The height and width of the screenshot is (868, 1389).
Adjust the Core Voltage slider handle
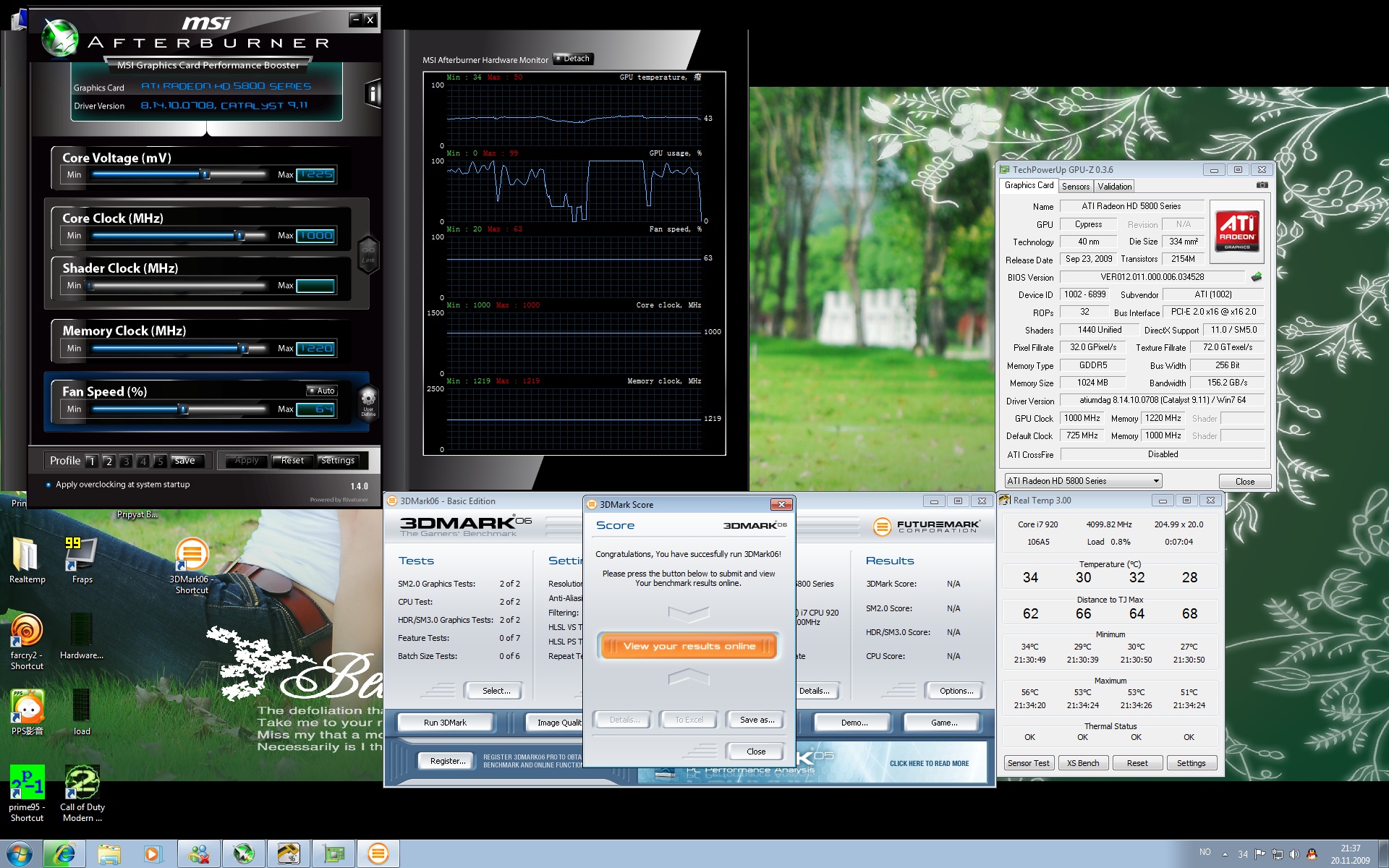click(x=205, y=174)
